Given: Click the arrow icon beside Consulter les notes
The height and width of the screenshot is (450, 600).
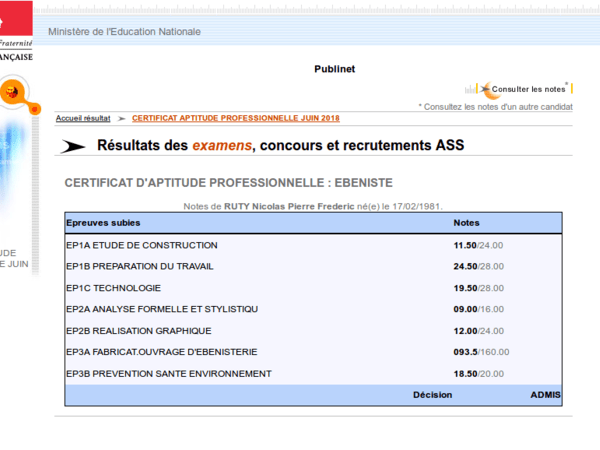Looking at the screenshot, I should (484, 89).
